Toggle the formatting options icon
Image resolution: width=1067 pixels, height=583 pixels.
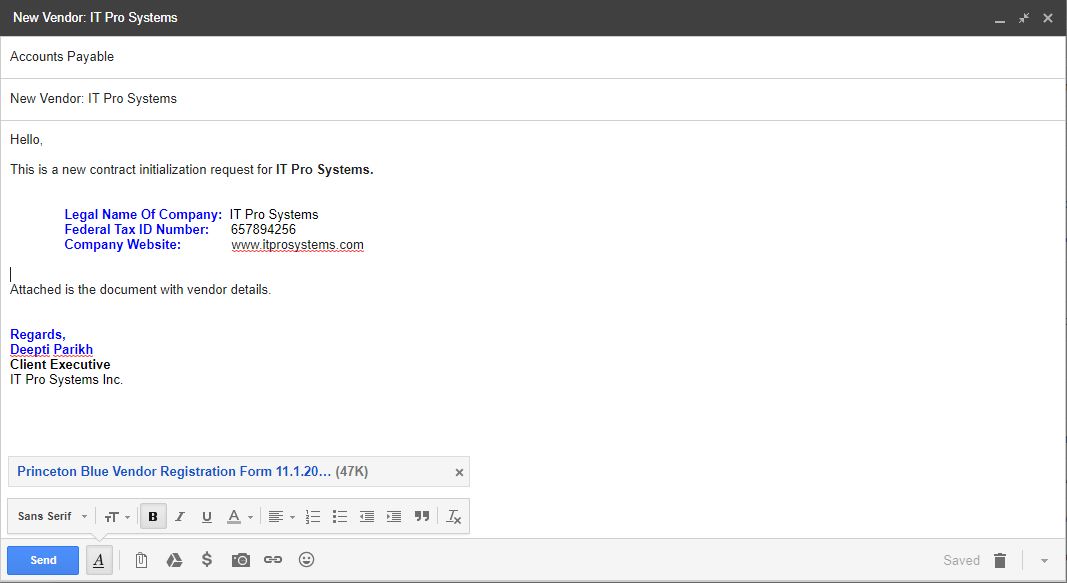[99, 560]
